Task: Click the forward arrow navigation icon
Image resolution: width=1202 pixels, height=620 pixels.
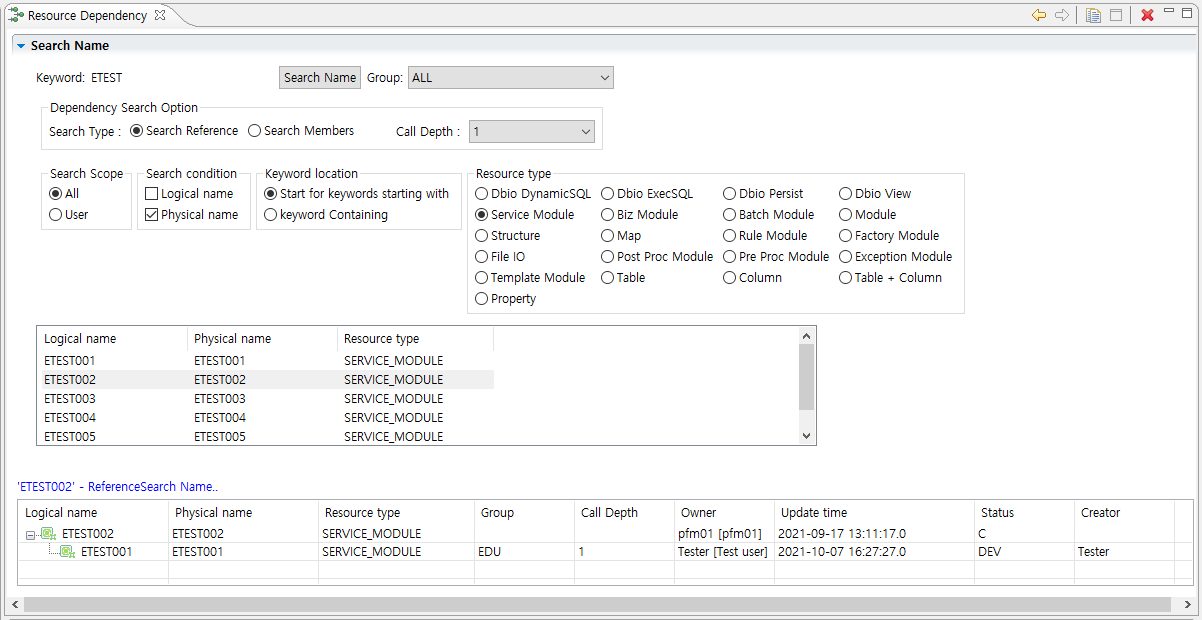Action: (1061, 15)
